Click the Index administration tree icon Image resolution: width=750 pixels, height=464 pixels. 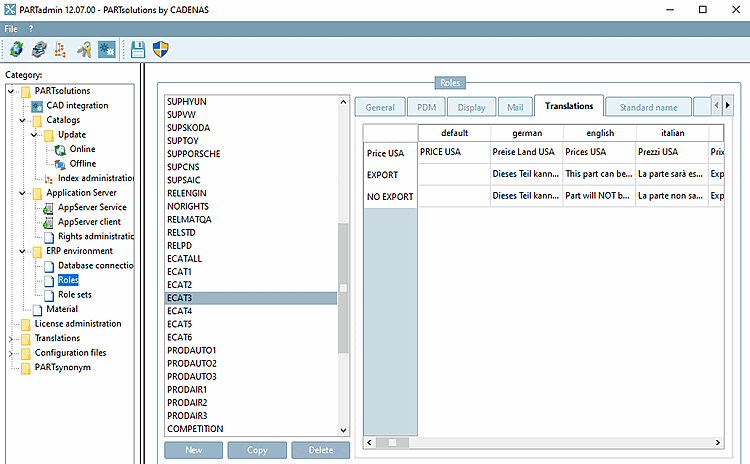49,179
